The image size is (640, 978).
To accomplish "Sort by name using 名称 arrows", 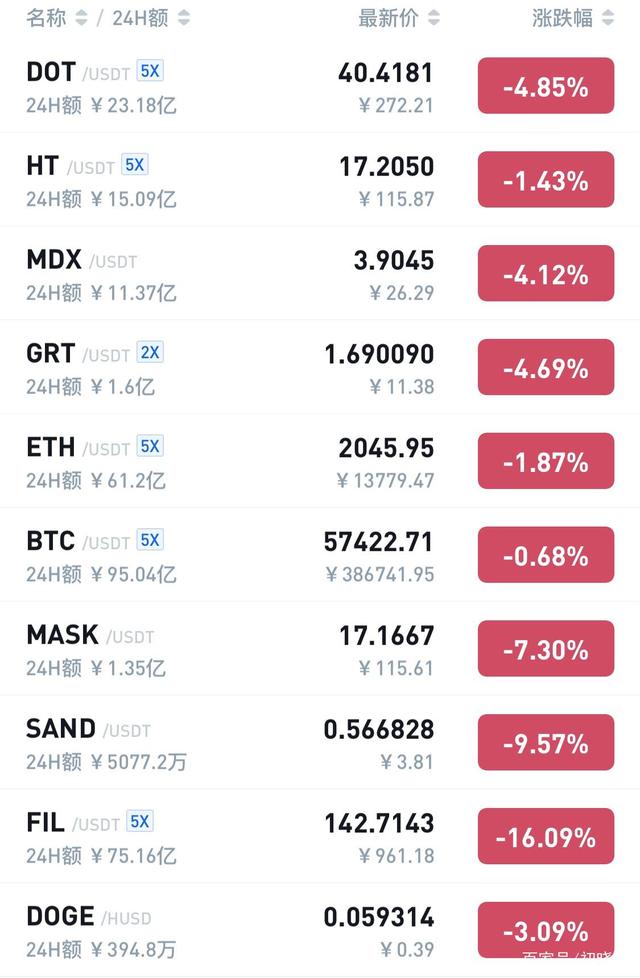I will click(81, 17).
